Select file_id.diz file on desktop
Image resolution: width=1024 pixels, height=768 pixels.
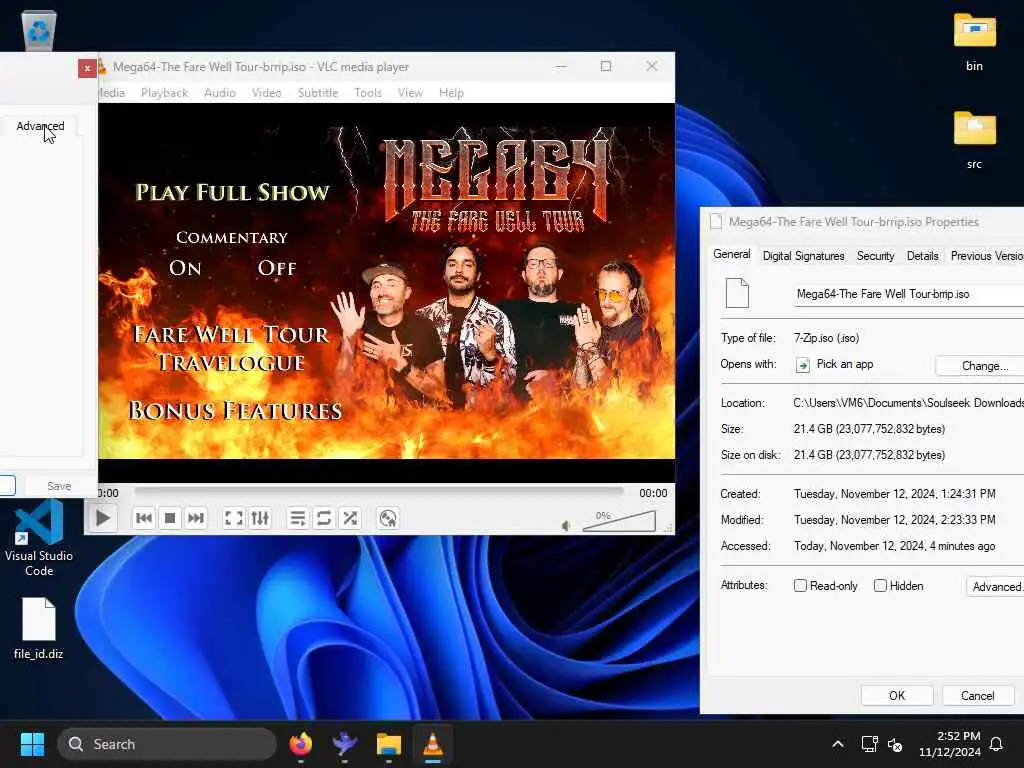39,628
